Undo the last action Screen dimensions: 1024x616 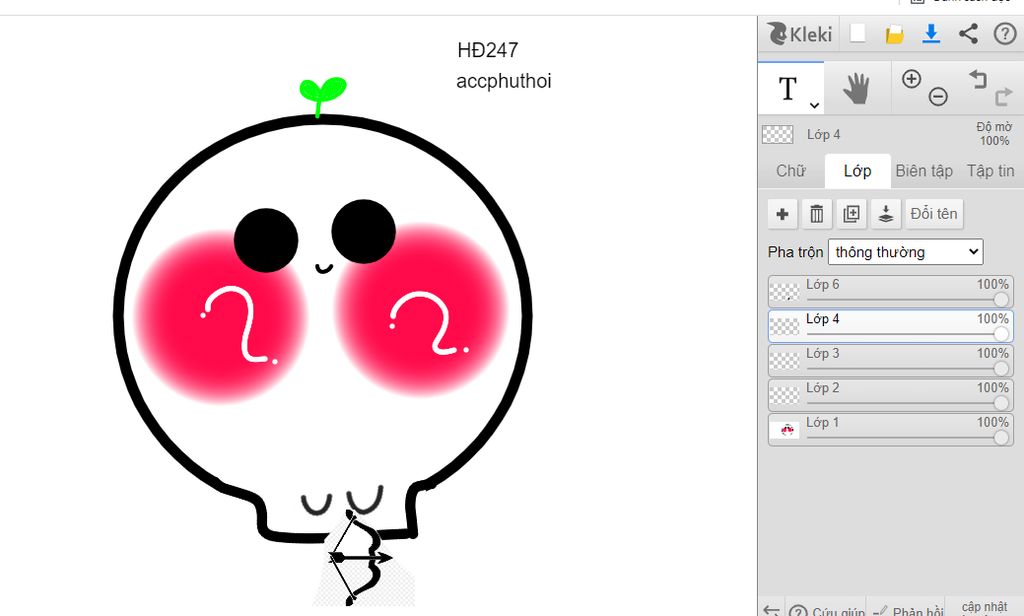978,79
